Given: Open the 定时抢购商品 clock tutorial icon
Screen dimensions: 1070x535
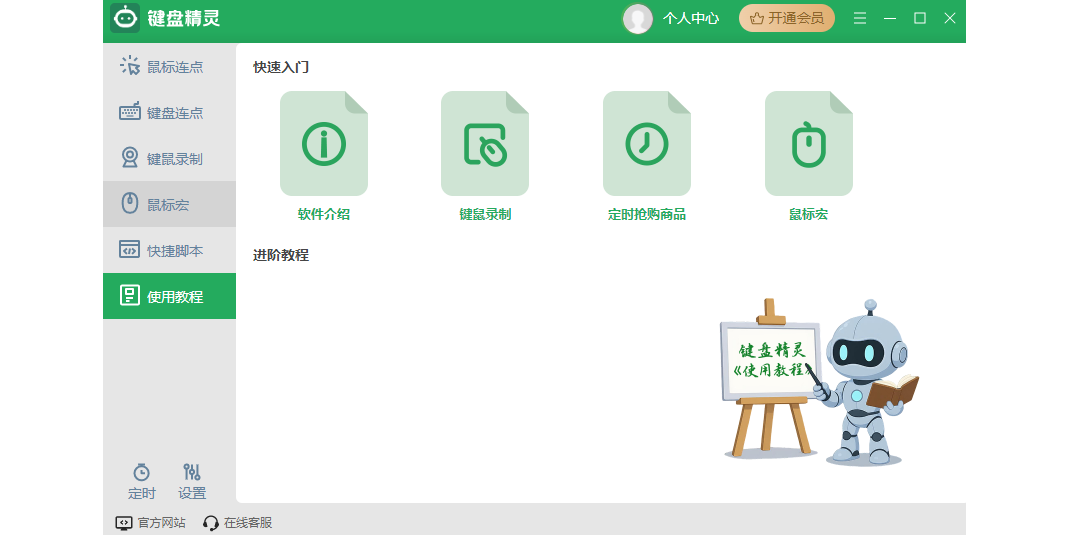Looking at the screenshot, I should [x=647, y=144].
